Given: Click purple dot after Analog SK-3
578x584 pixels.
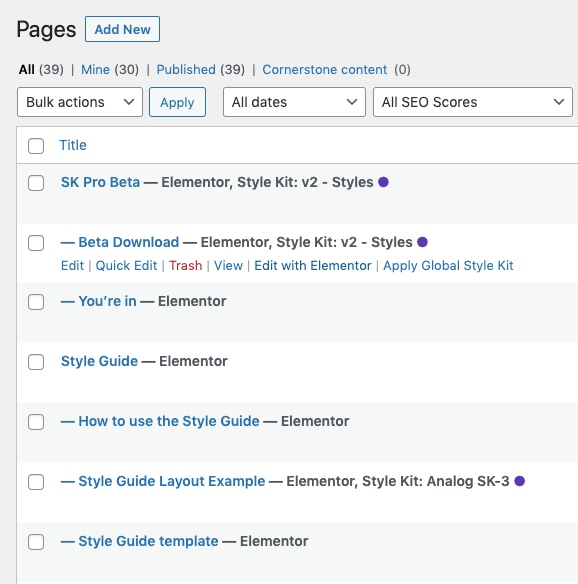Looking at the screenshot, I should pyautogui.click(x=520, y=481).
